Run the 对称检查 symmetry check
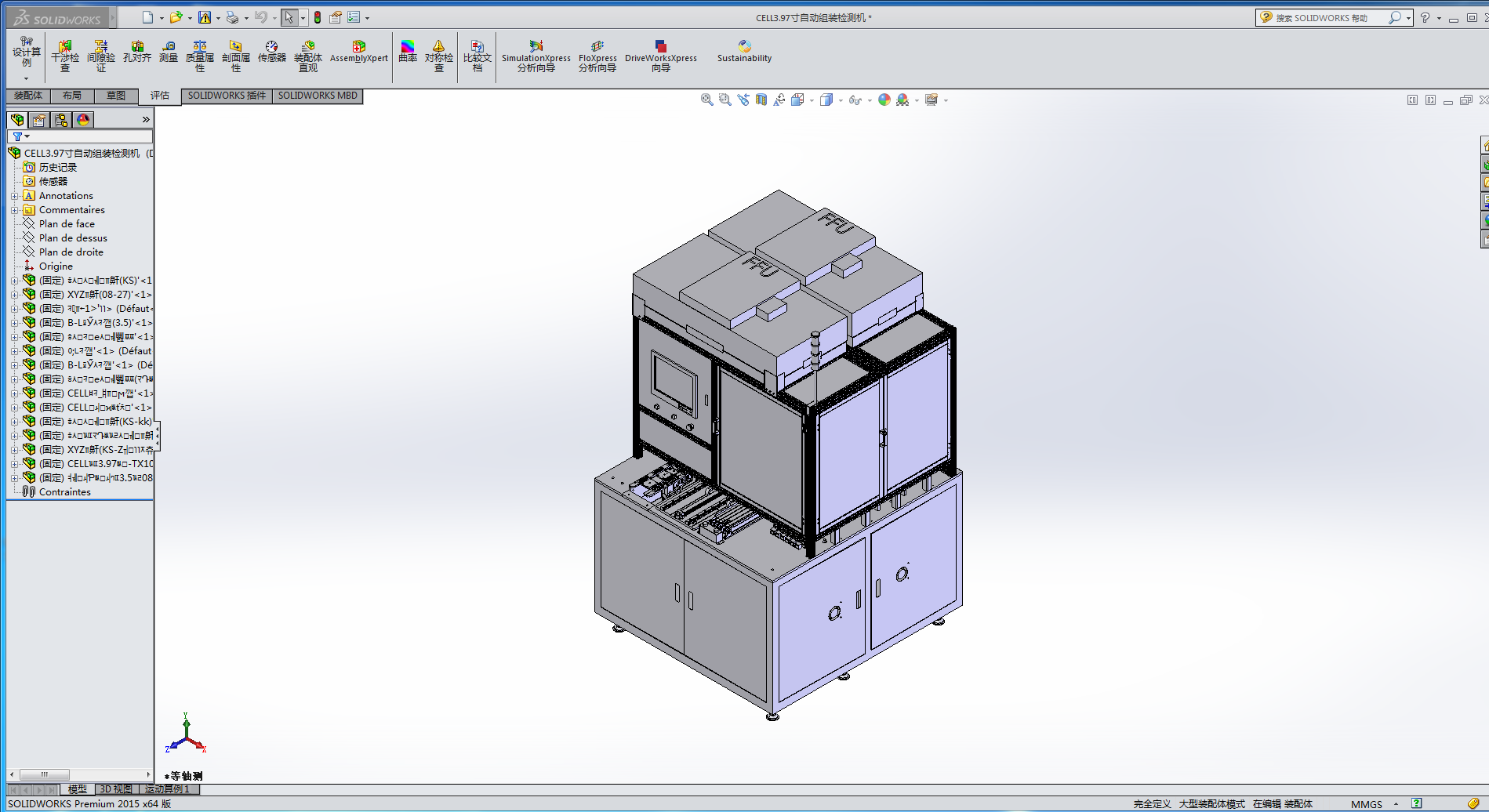 439,56
